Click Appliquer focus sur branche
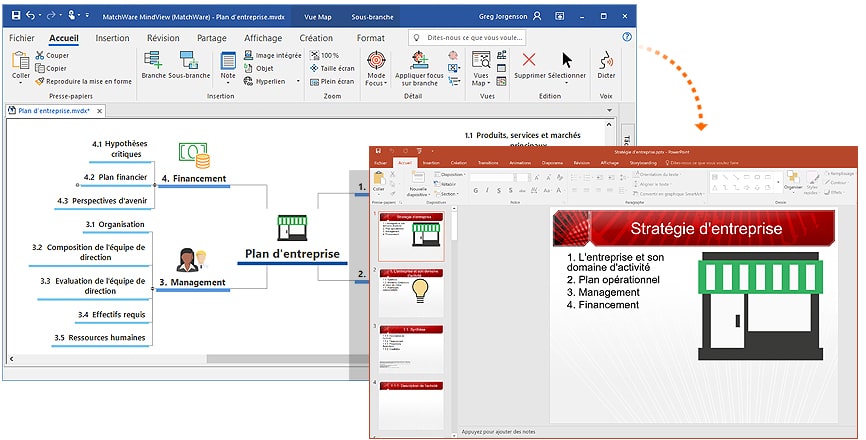The height and width of the screenshot is (440, 866). coord(419,68)
